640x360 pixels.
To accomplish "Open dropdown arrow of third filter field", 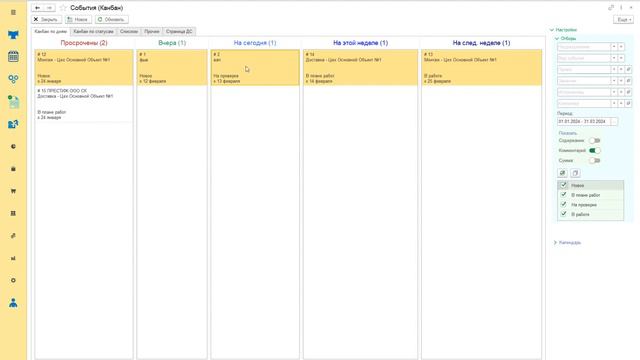I will (x=613, y=69).
